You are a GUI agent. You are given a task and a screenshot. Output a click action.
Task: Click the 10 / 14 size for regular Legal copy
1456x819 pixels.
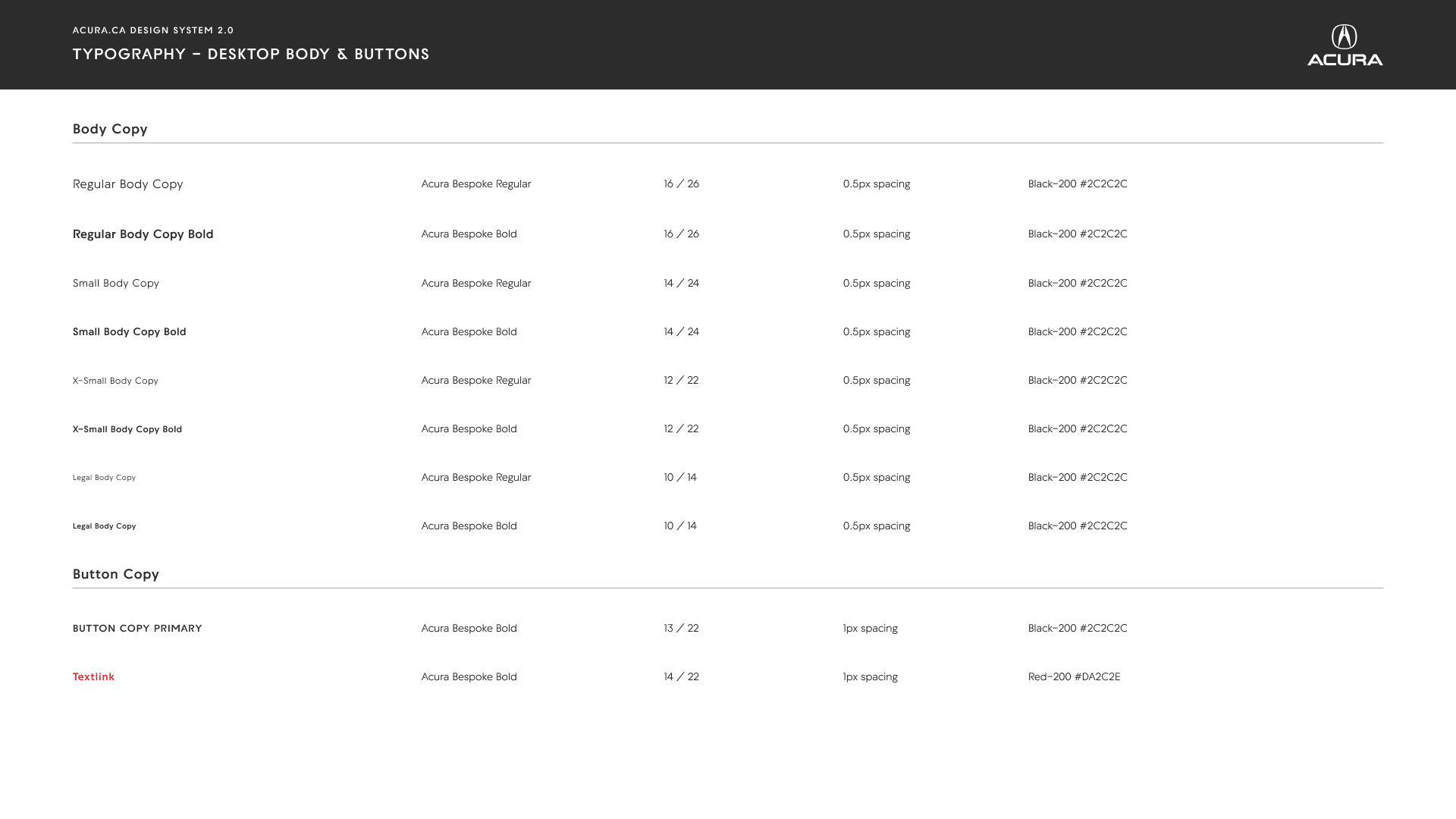pyautogui.click(x=680, y=477)
